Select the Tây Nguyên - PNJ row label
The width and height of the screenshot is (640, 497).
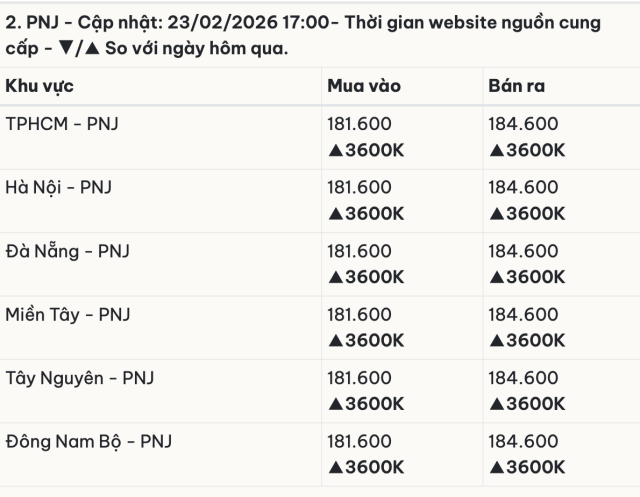[80, 378]
